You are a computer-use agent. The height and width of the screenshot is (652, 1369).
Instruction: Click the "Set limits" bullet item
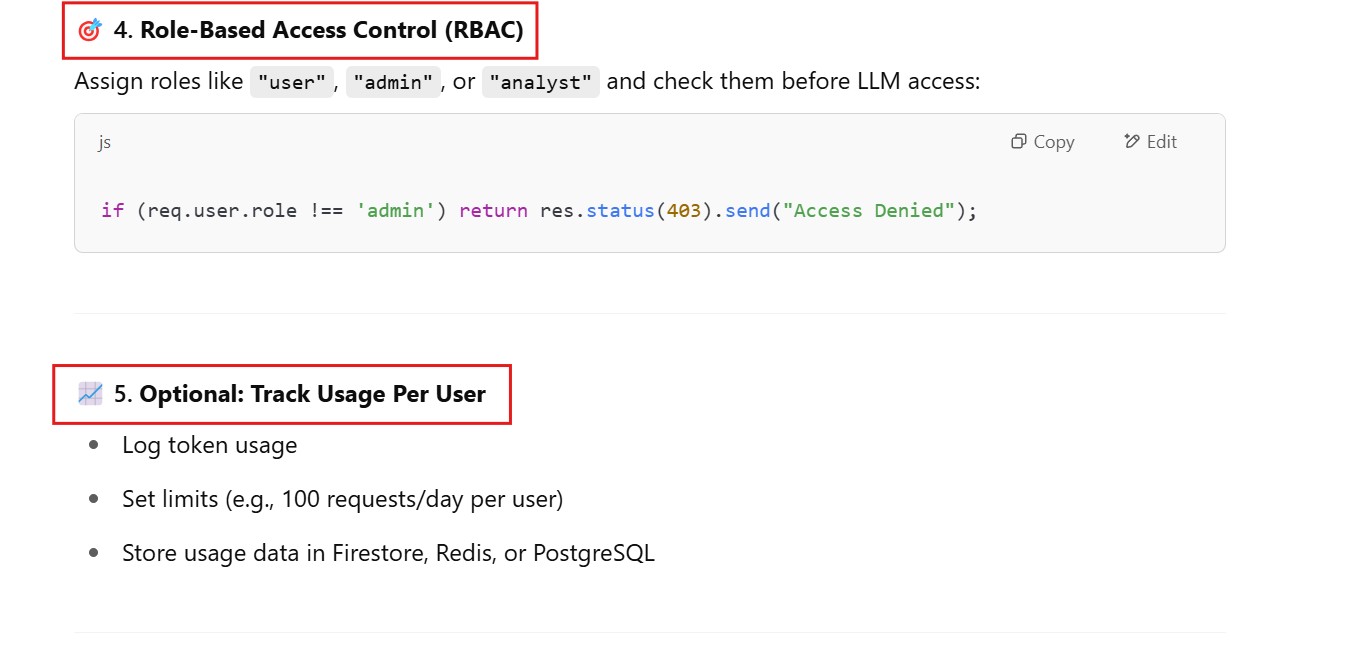(x=342, y=498)
